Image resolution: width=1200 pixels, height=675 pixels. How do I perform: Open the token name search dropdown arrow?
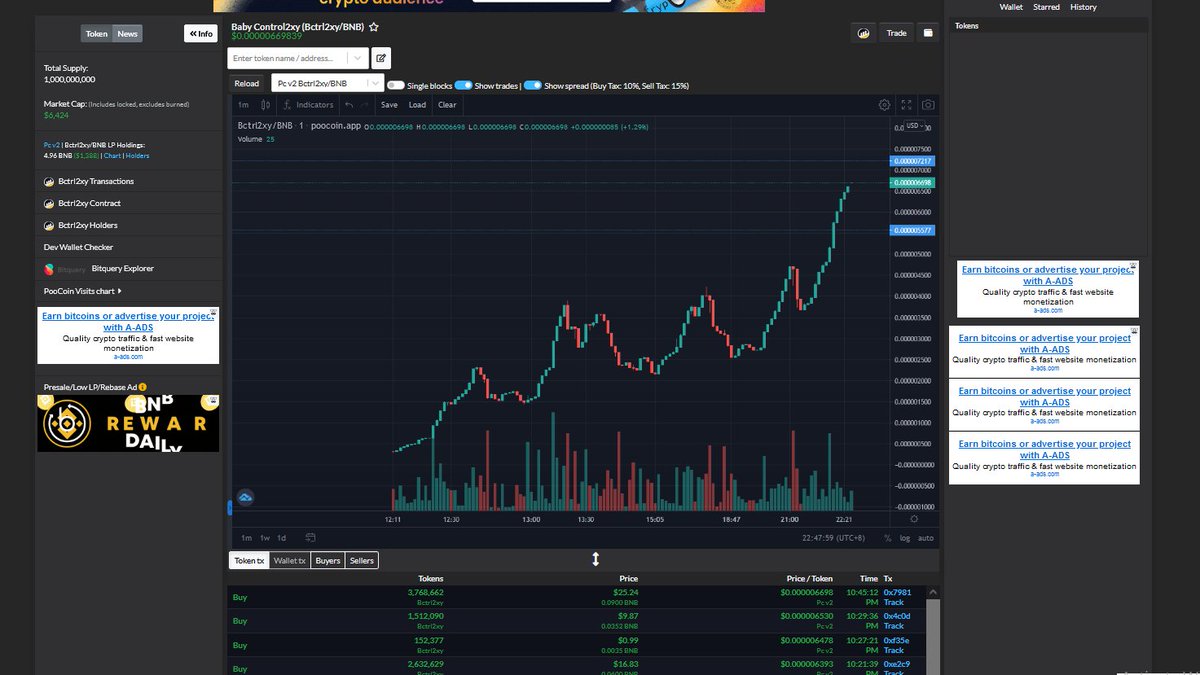pyautogui.click(x=358, y=58)
